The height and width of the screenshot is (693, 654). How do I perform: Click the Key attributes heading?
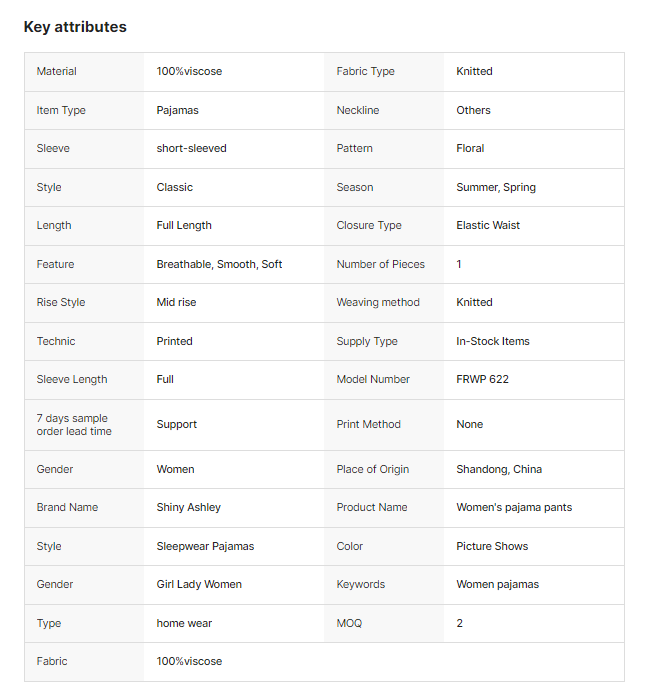[x=75, y=27]
